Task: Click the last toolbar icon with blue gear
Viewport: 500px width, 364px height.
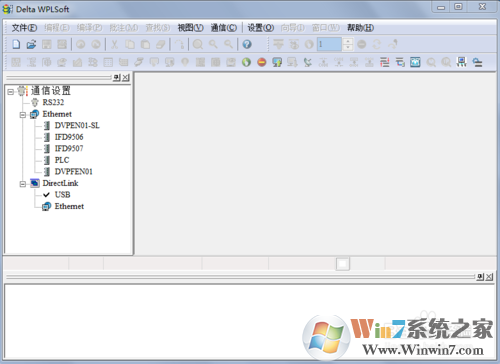Action: (477, 62)
